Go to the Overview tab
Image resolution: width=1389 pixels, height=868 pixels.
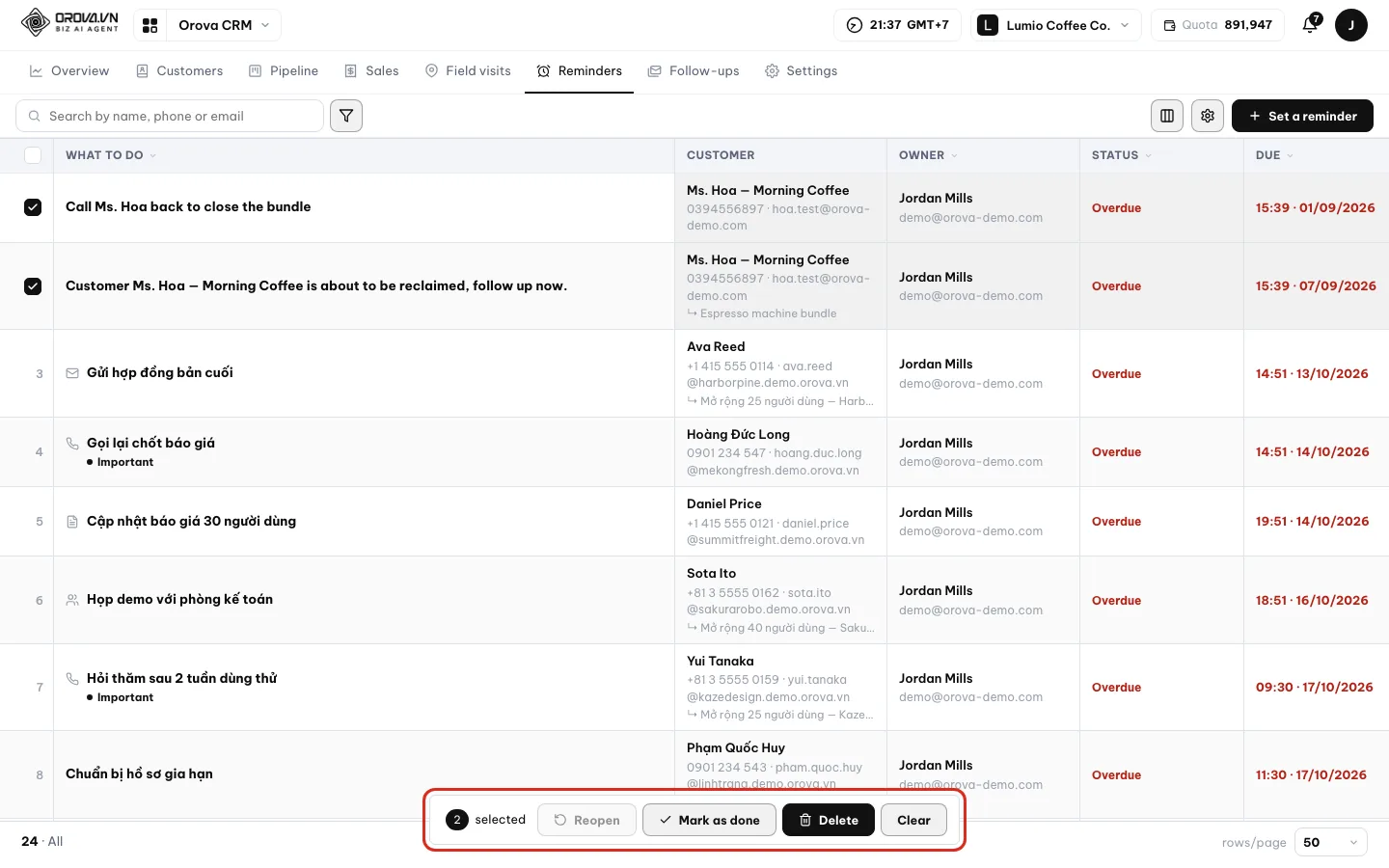(69, 71)
